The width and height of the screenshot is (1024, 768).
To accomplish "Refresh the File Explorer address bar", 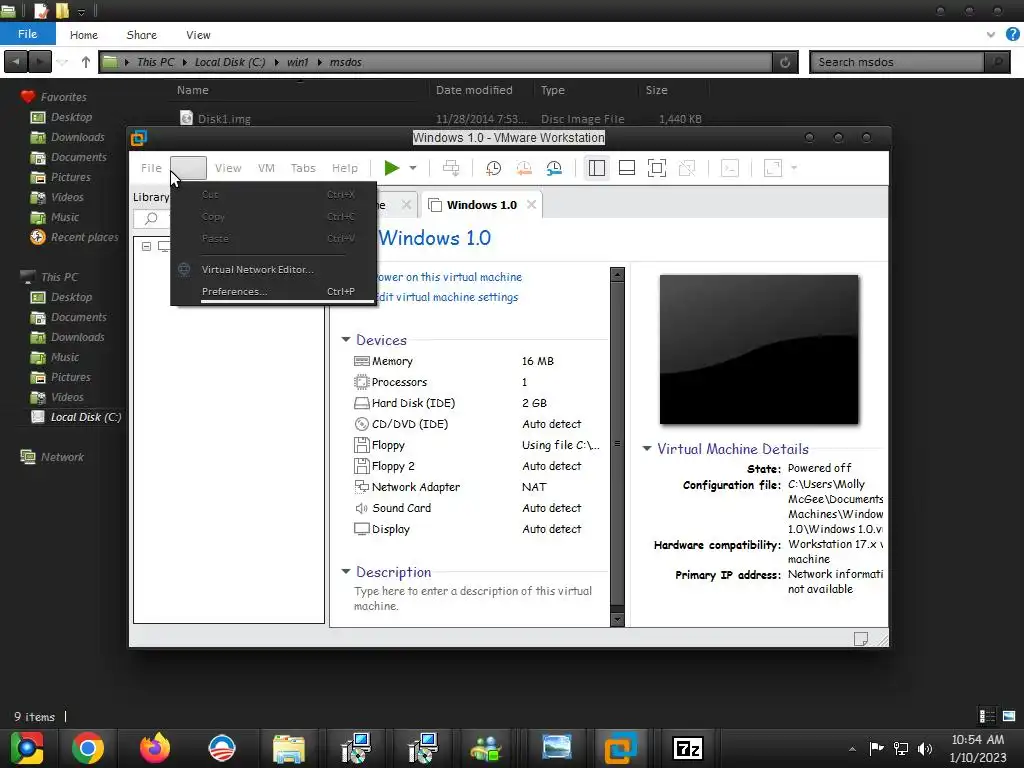I will 785,62.
